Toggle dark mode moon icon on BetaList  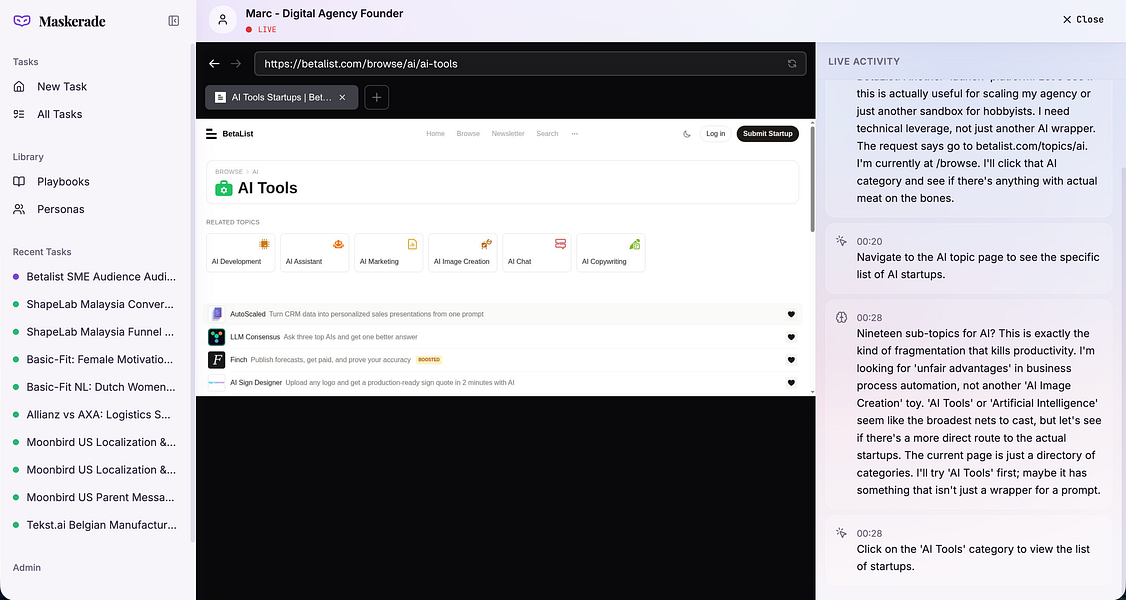(x=687, y=133)
